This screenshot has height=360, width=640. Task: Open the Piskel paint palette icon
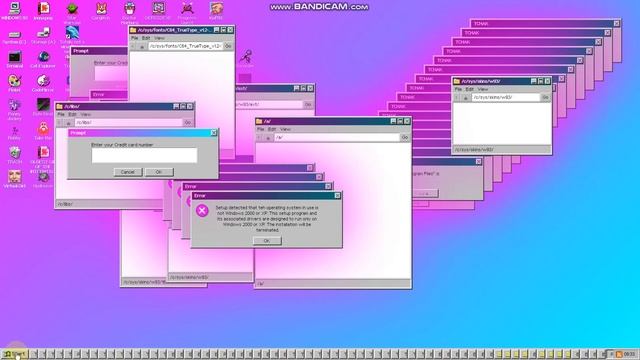pos(15,83)
